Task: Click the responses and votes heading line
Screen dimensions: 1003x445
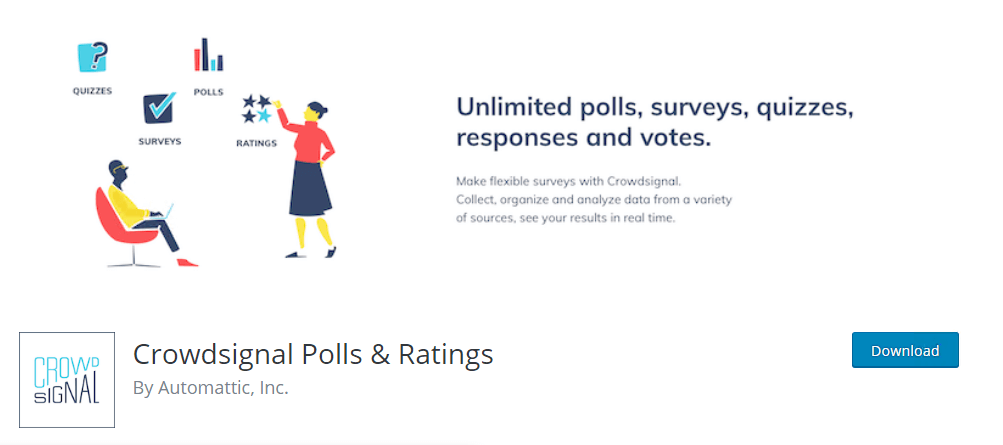Action: point(583,138)
